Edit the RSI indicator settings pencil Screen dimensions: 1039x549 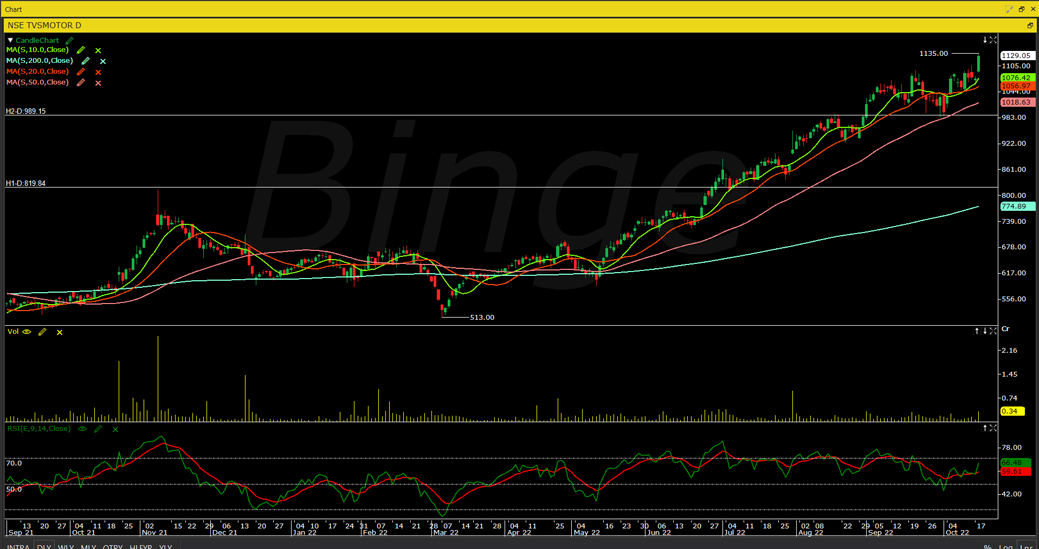[98, 429]
